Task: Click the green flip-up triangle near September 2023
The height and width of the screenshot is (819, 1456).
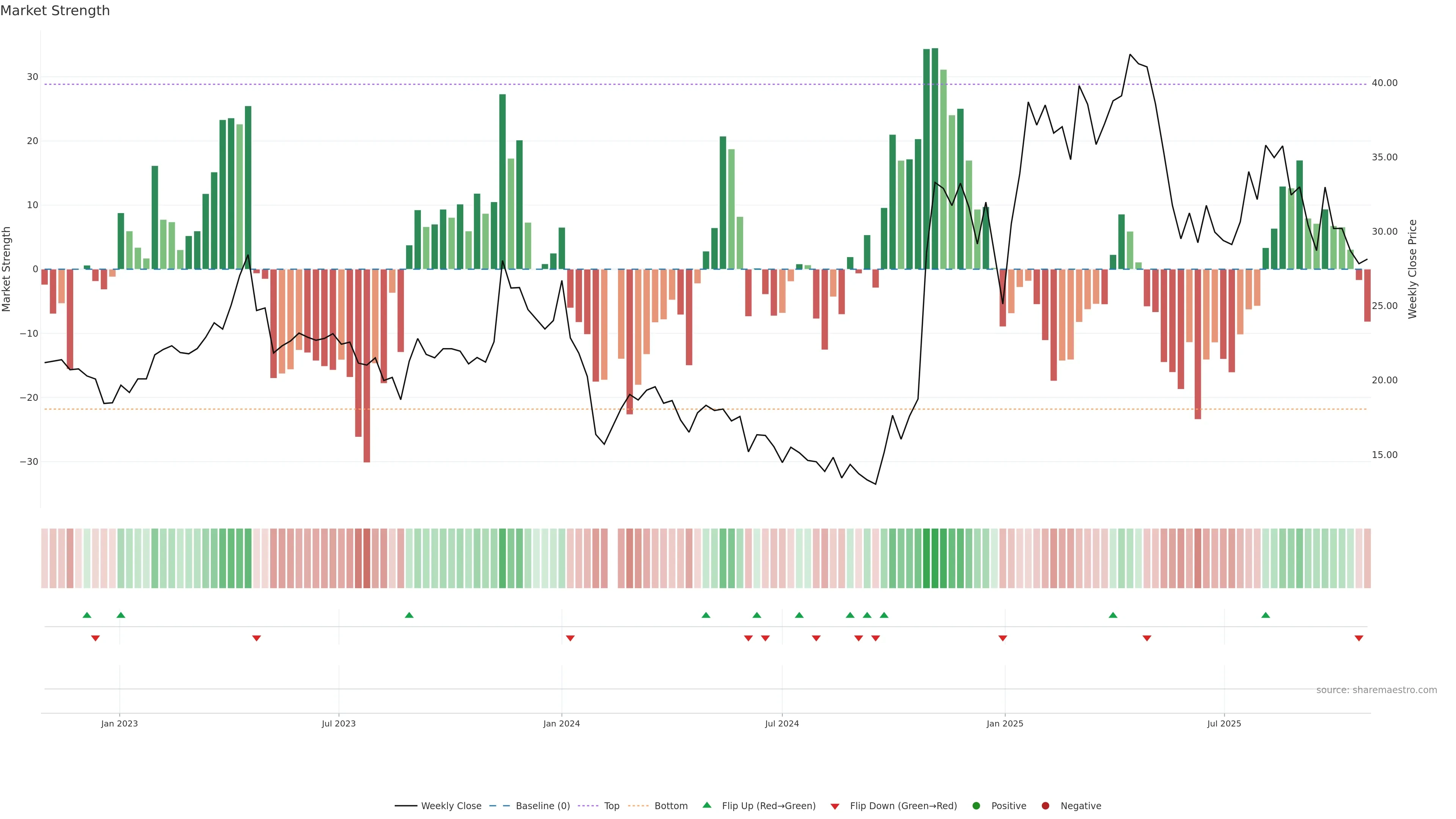Action: point(409,615)
